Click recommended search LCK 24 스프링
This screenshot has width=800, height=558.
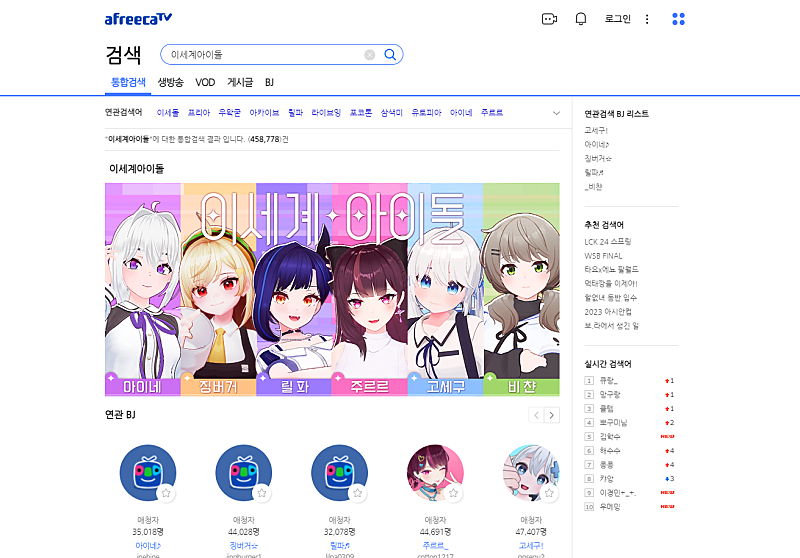point(608,242)
